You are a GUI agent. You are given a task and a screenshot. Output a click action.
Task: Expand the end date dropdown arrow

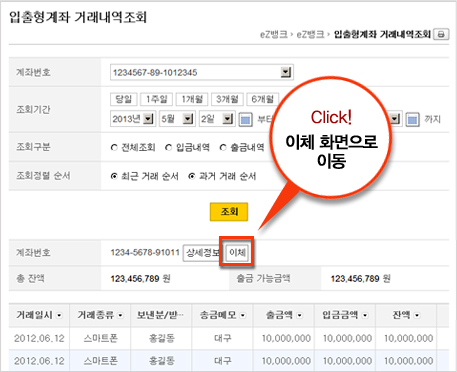click(395, 119)
